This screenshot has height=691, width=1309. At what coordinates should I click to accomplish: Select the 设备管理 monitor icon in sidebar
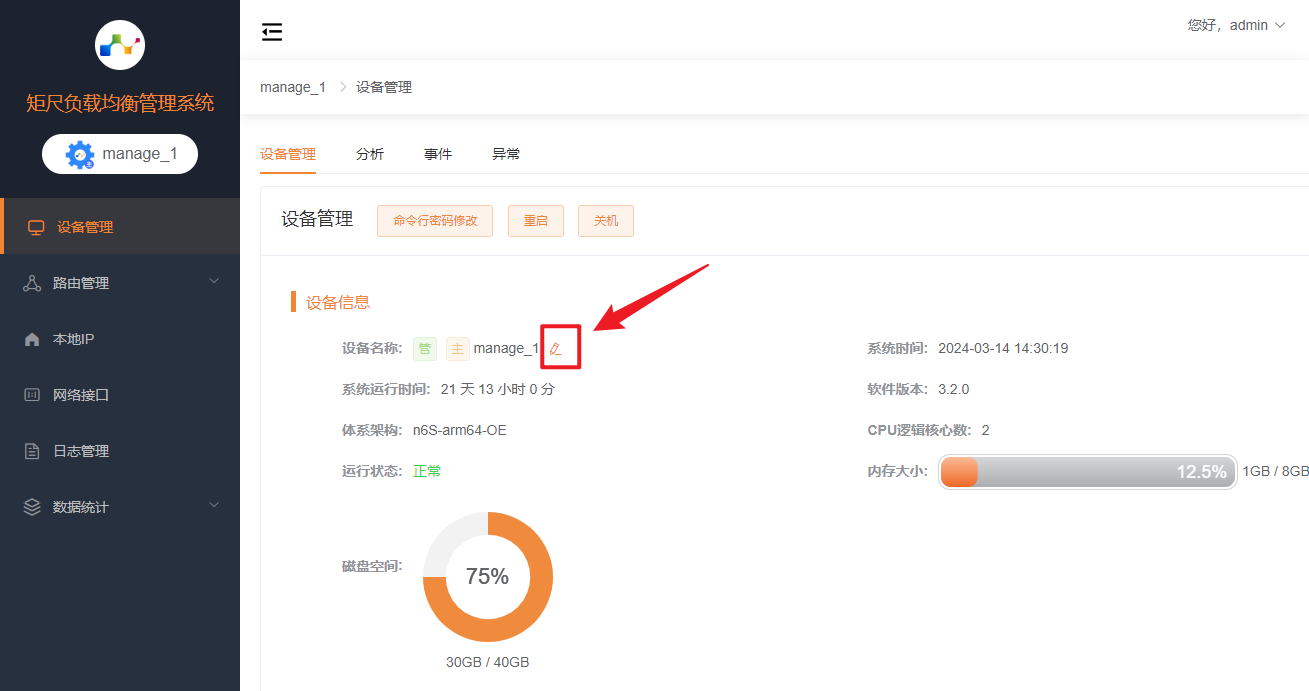pyautogui.click(x=36, y=226)
